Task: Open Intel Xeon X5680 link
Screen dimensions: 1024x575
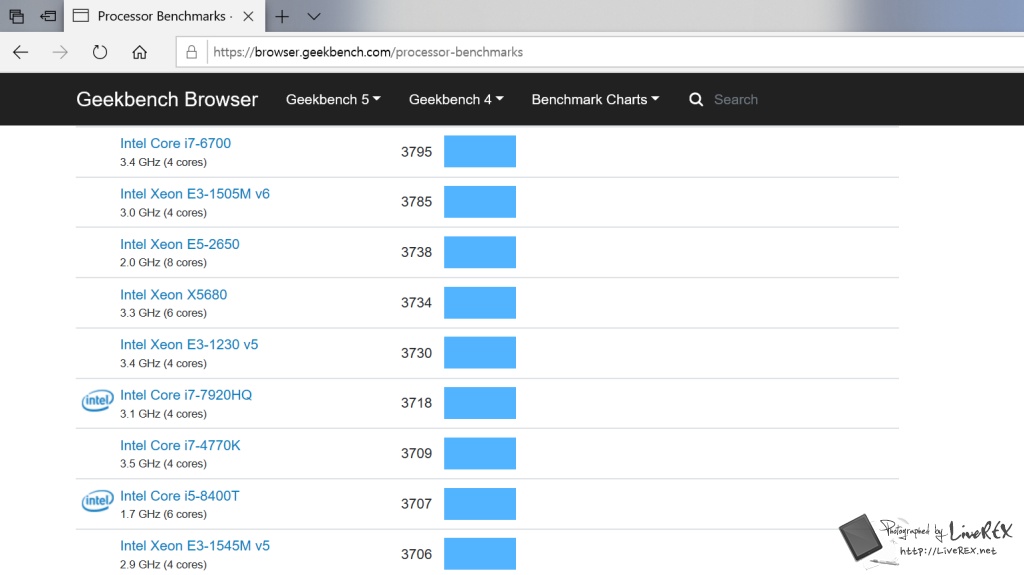Action: point(174,294)
